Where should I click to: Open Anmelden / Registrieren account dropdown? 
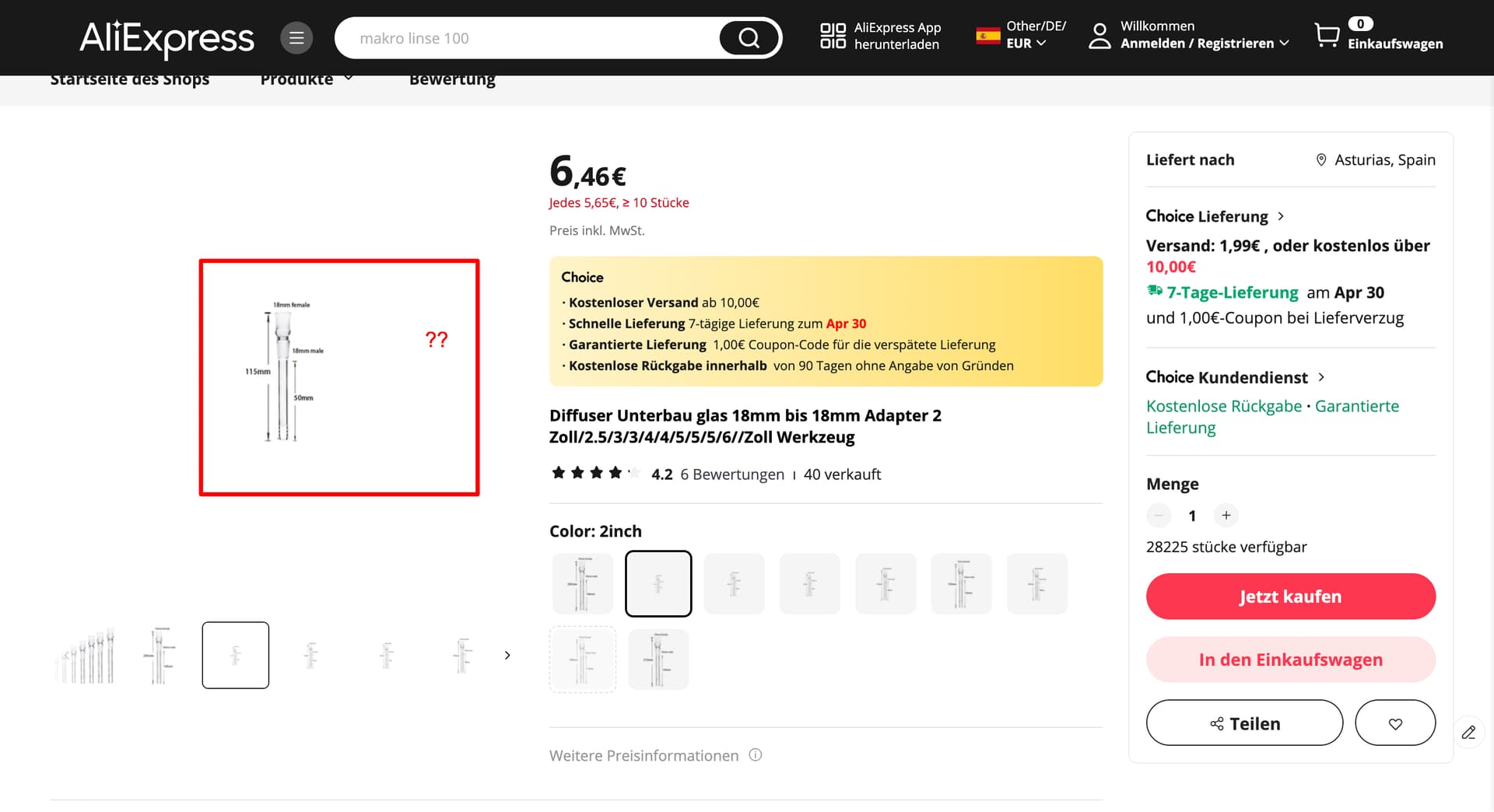[1204, 44]
